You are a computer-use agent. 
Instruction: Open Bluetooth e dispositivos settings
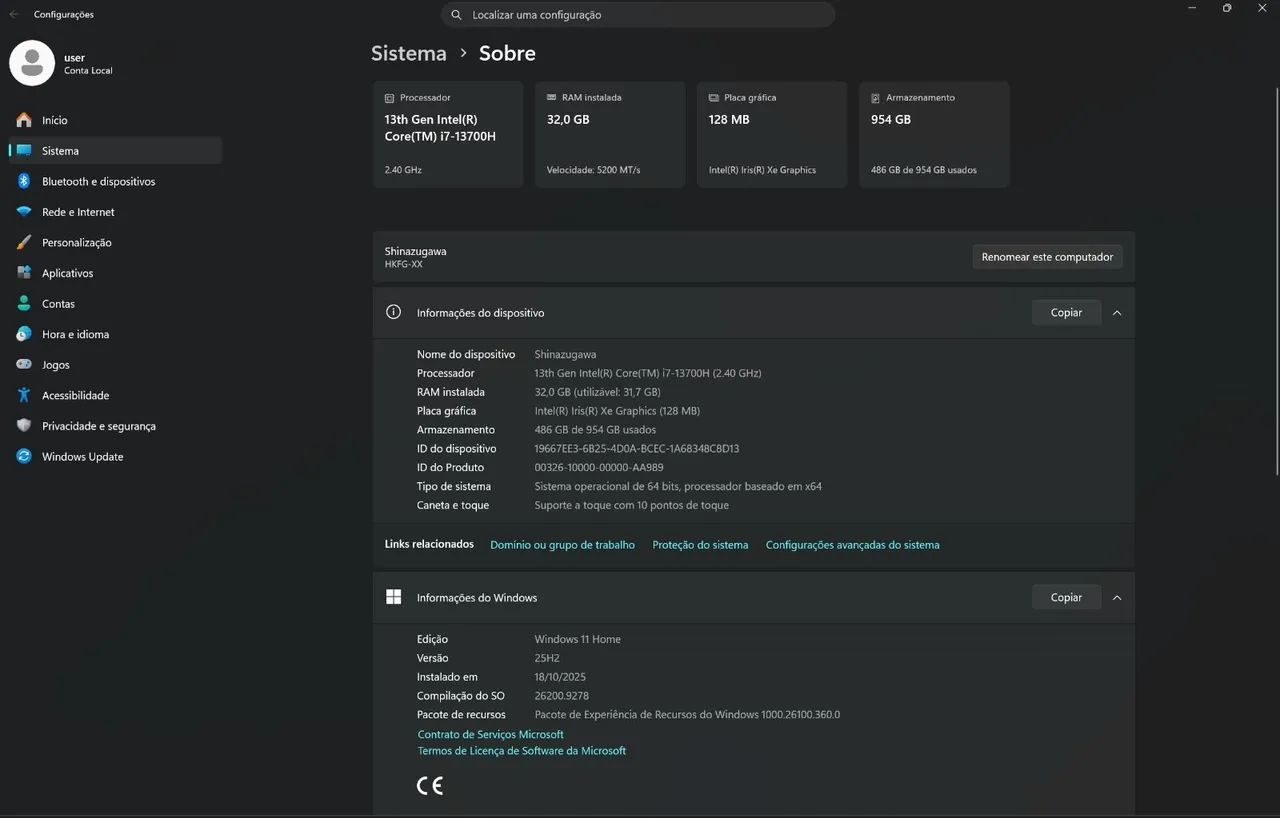[115, 181]
